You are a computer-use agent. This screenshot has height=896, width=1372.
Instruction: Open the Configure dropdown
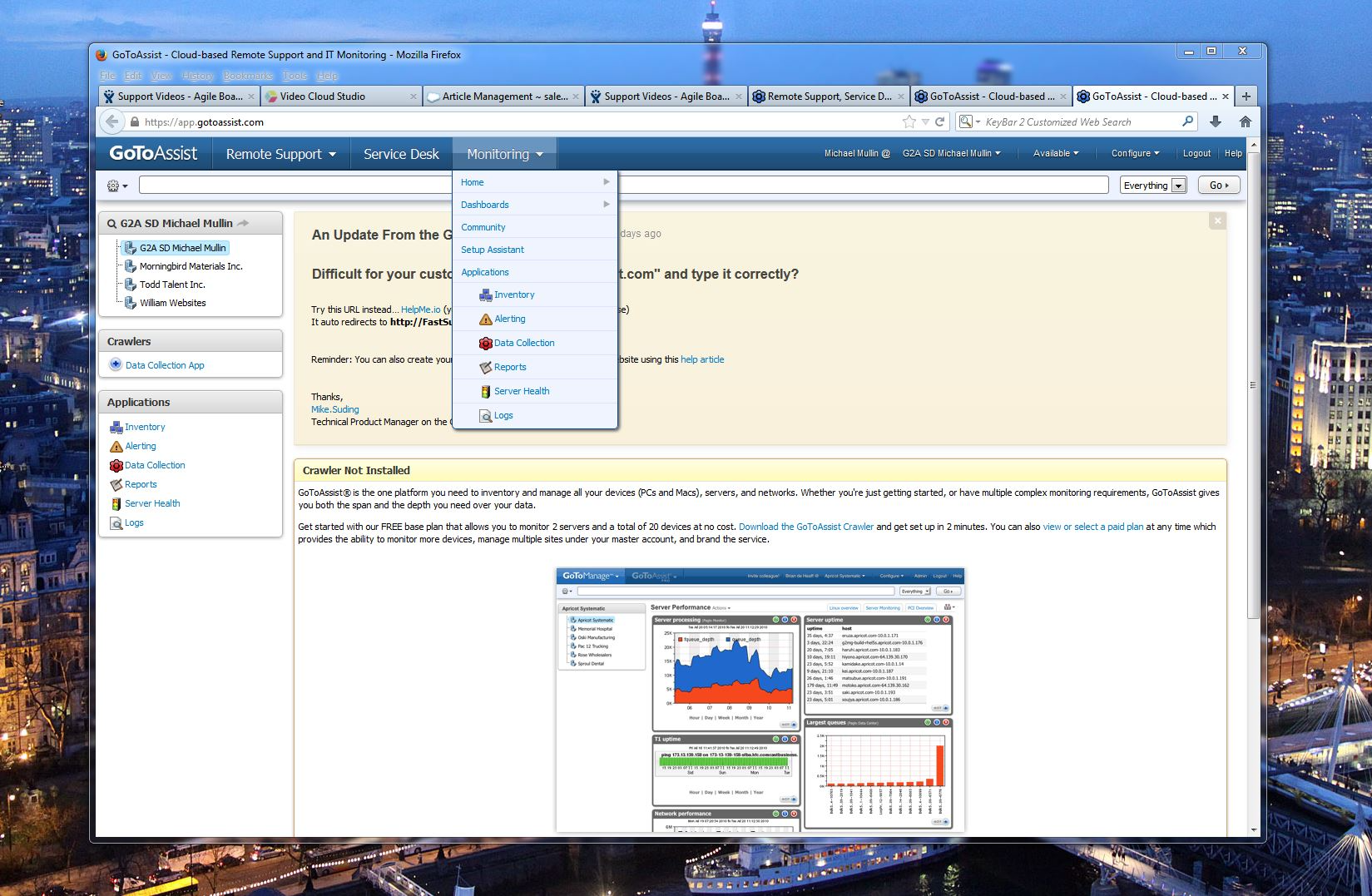[x=1135, y=153]
